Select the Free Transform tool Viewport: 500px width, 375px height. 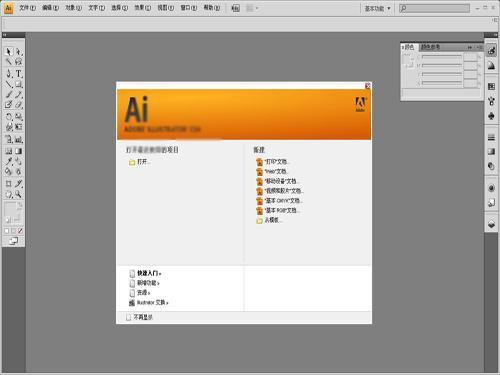click(x=18, y=127)
